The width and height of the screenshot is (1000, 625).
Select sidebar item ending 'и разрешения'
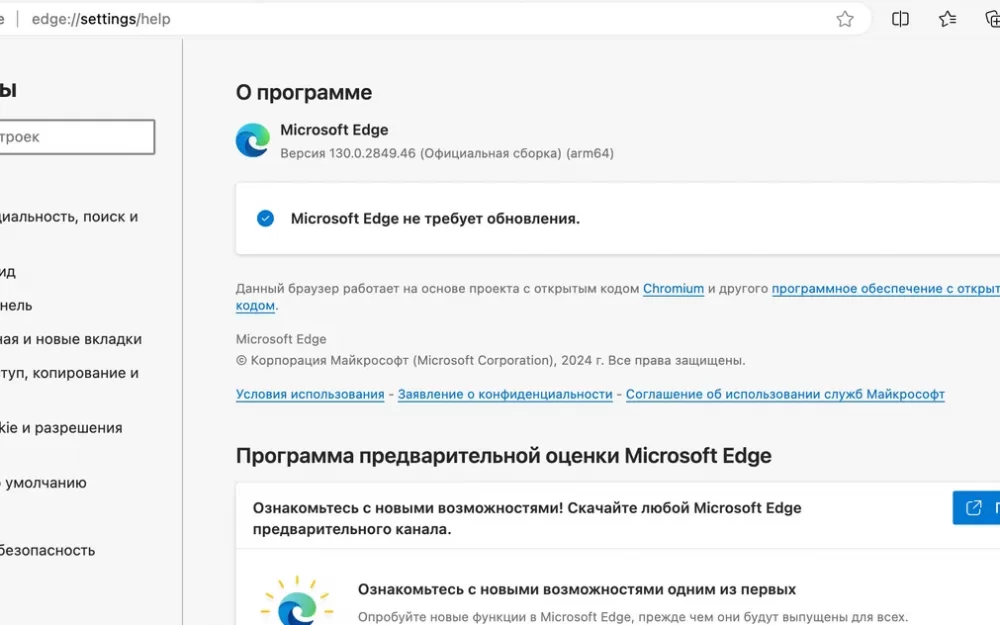pyautogui.click(x=61, y=428)
